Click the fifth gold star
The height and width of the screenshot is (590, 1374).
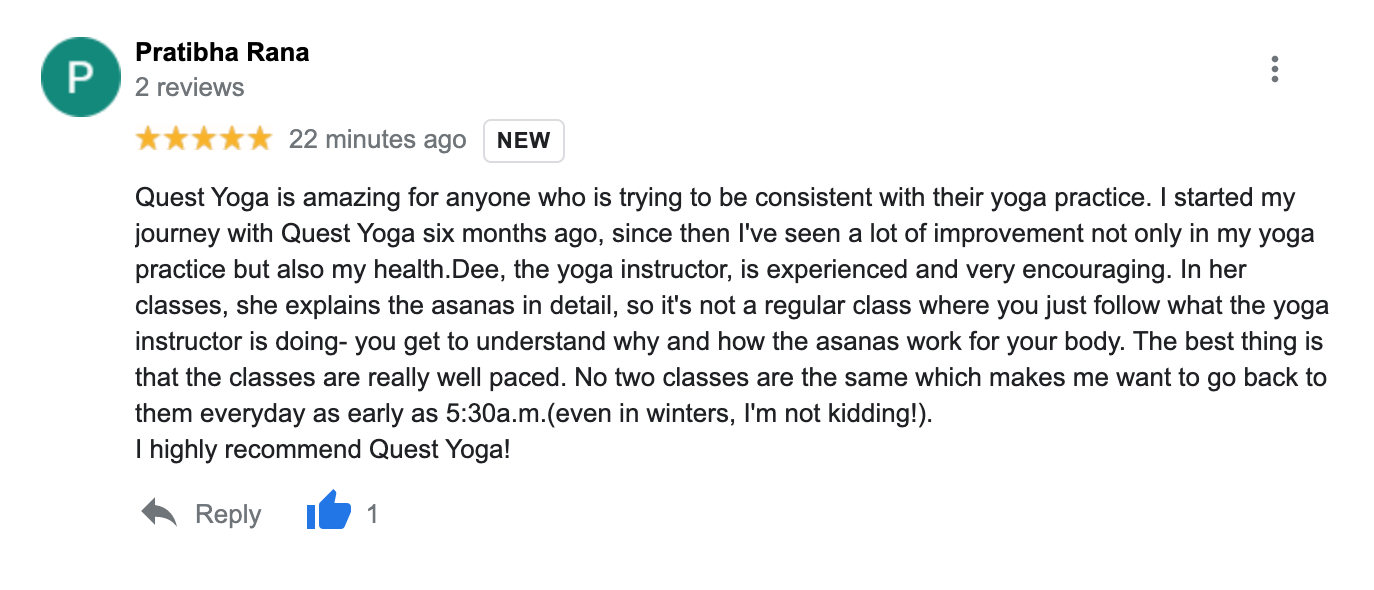pos(259,139)
